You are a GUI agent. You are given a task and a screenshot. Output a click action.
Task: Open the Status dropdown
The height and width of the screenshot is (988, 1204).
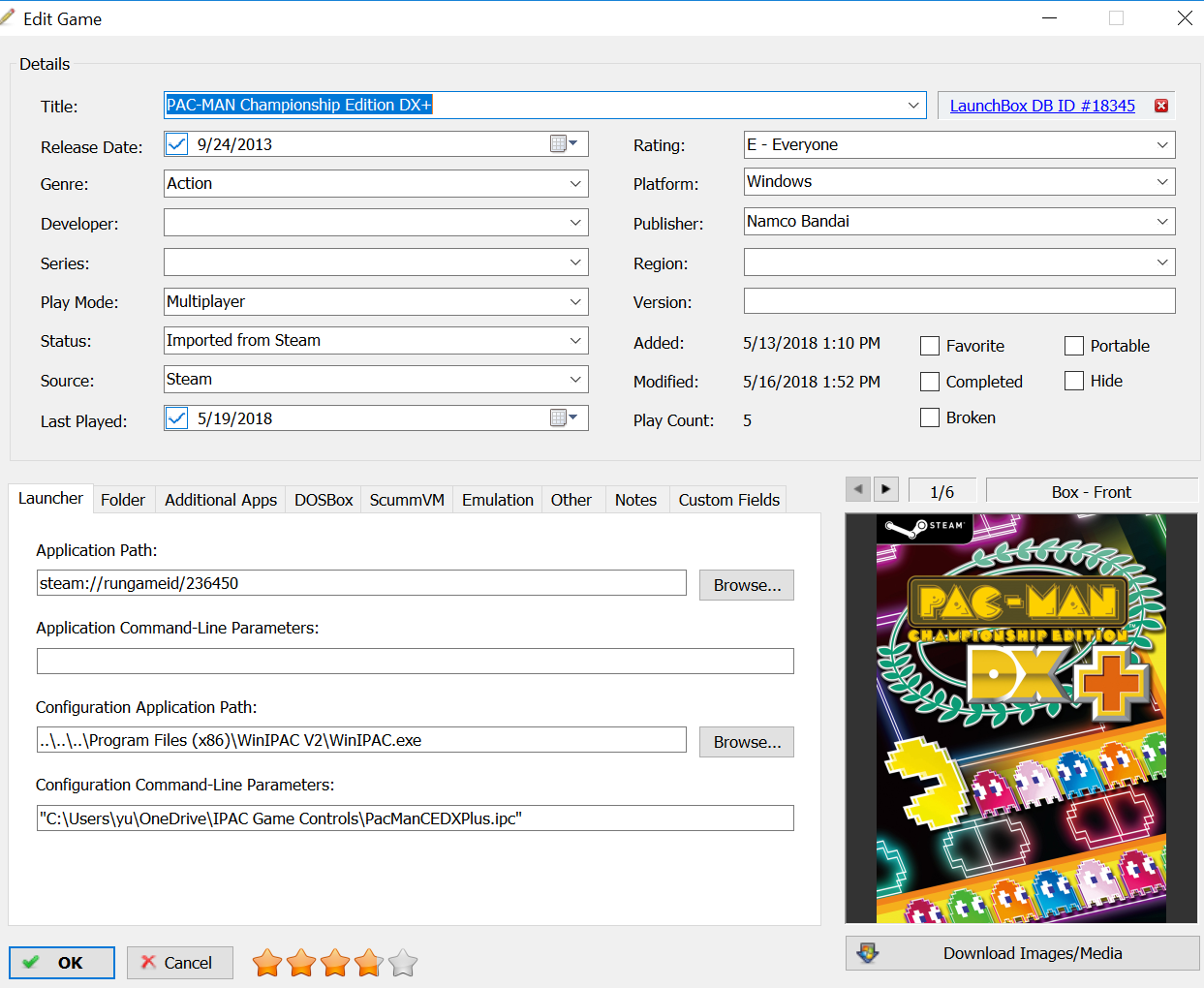point(575,341)
